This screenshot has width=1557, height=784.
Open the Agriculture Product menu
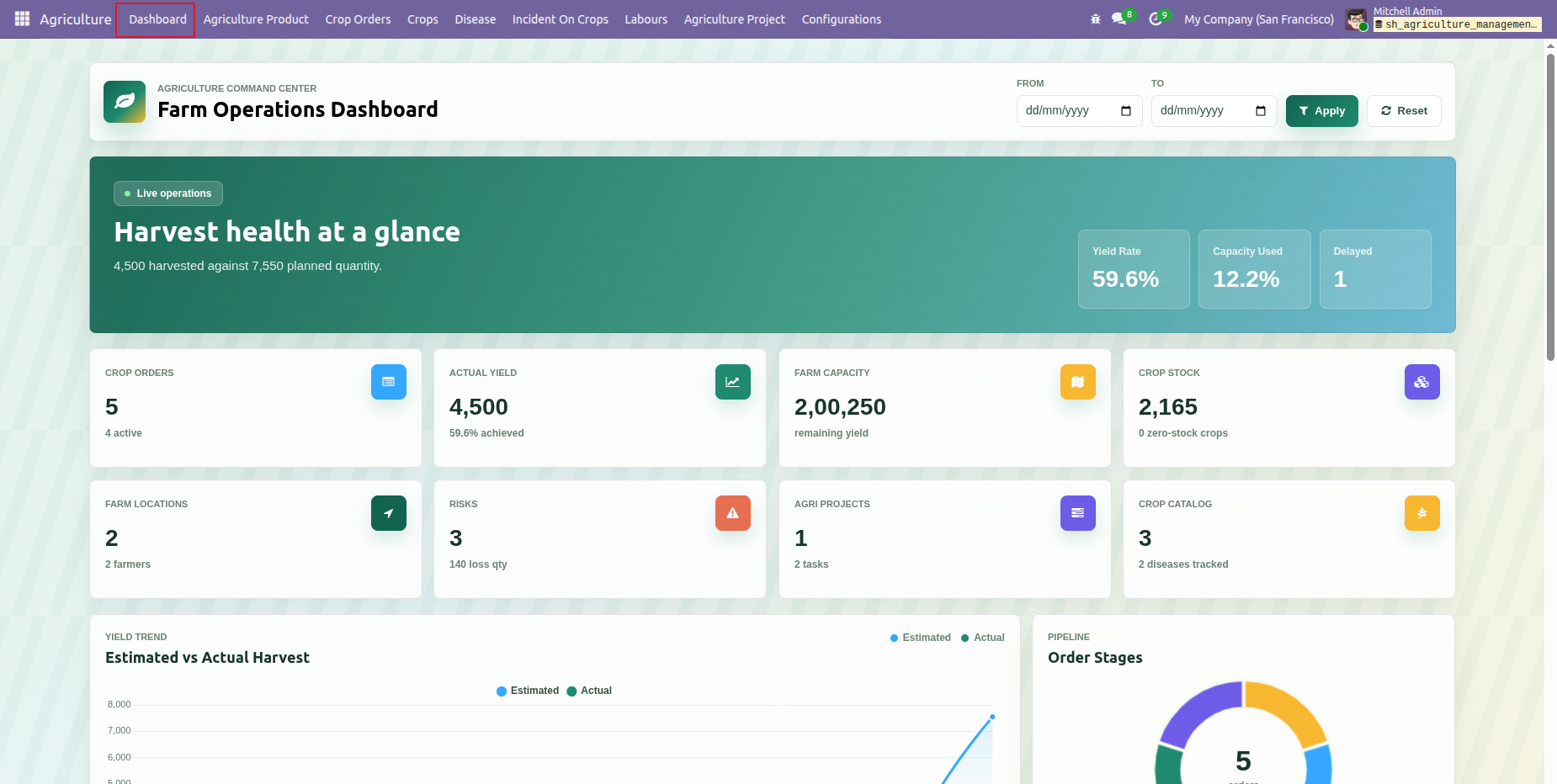(x=256, y=19)
